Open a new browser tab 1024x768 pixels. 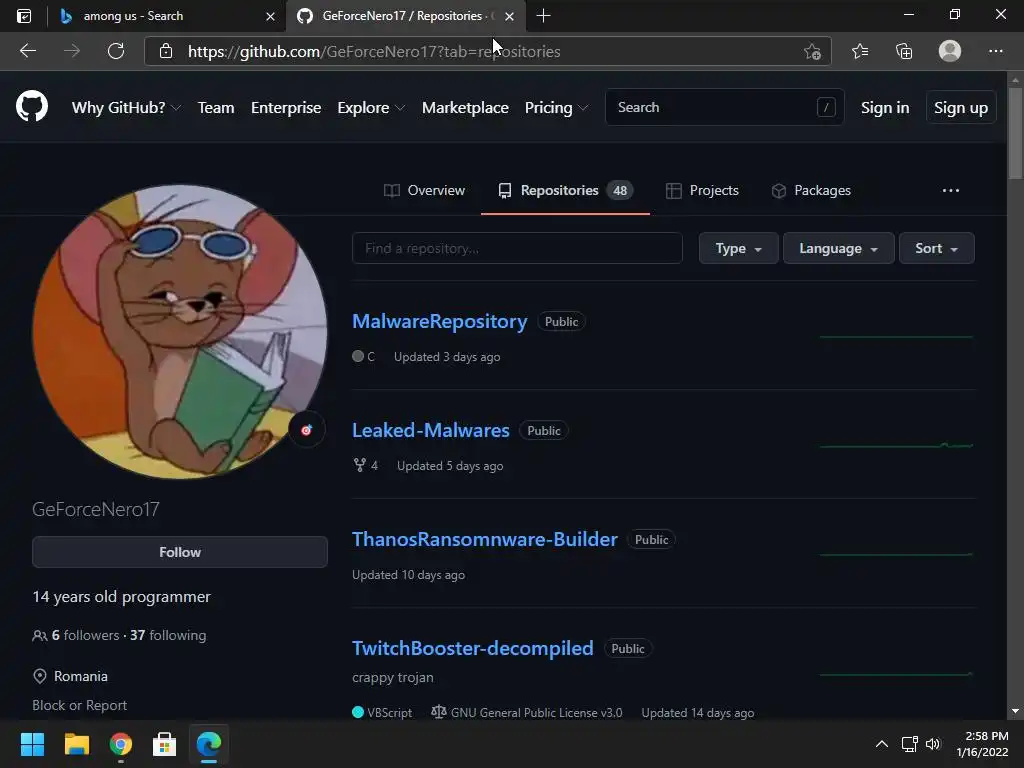(543, 16)
